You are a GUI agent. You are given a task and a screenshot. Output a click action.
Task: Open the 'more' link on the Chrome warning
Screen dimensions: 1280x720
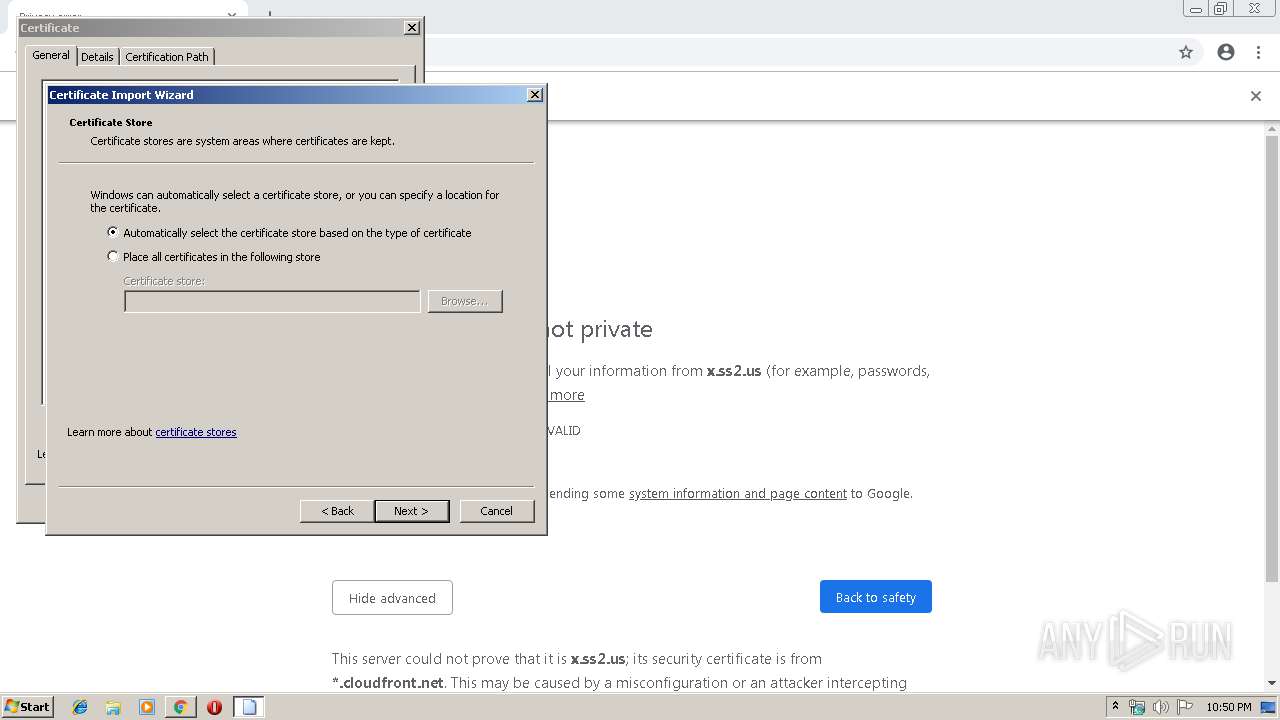(567, 395)
